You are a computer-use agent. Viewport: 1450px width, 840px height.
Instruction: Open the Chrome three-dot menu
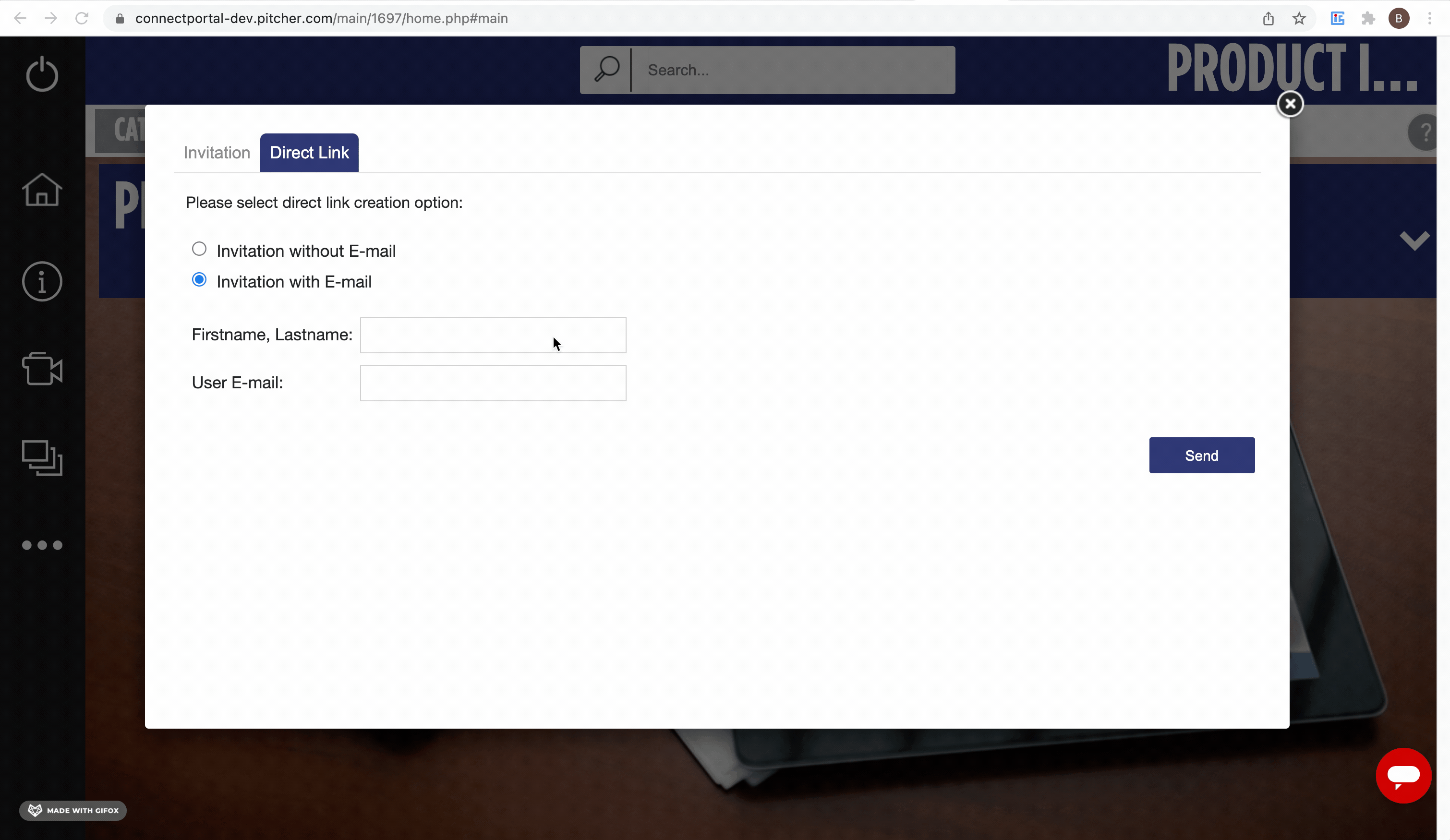tap(1429, 18)
